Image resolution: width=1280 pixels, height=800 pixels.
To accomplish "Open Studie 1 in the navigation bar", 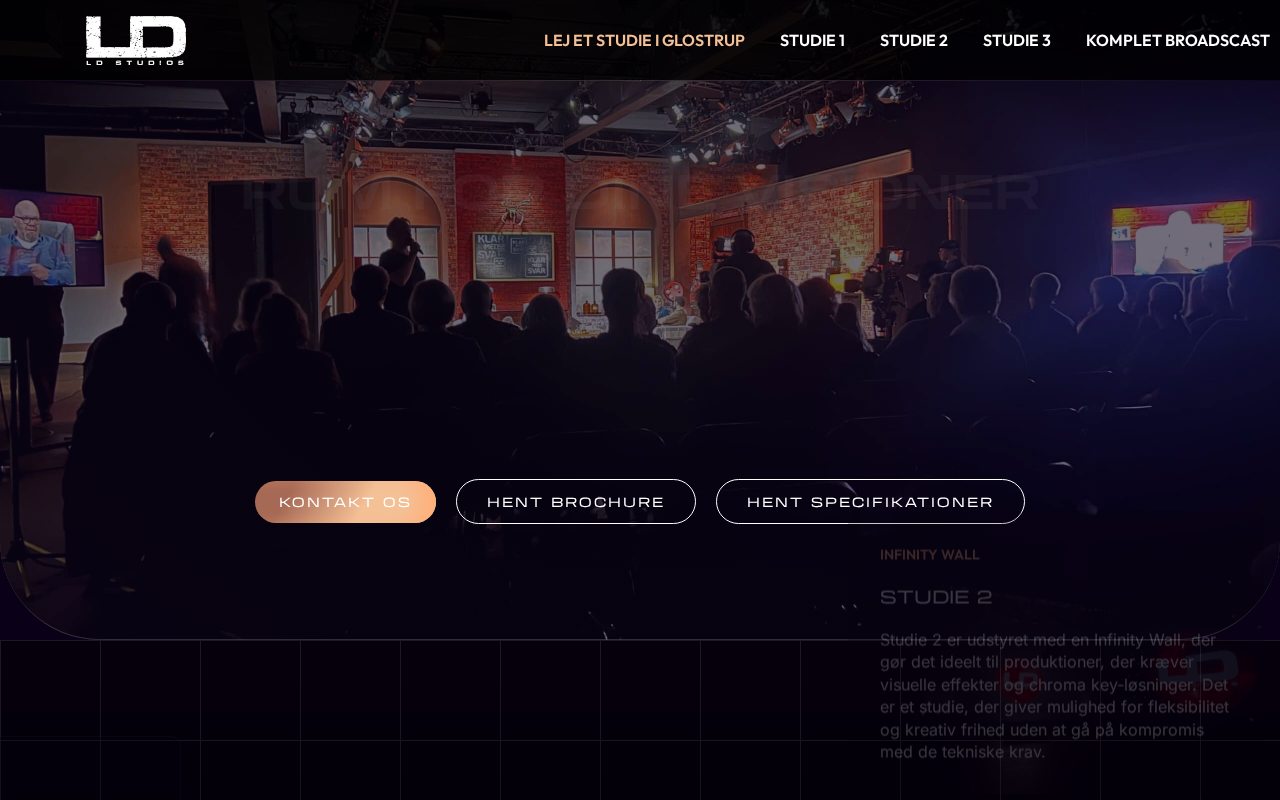I will pyautogui.click(x=812, y=40).
